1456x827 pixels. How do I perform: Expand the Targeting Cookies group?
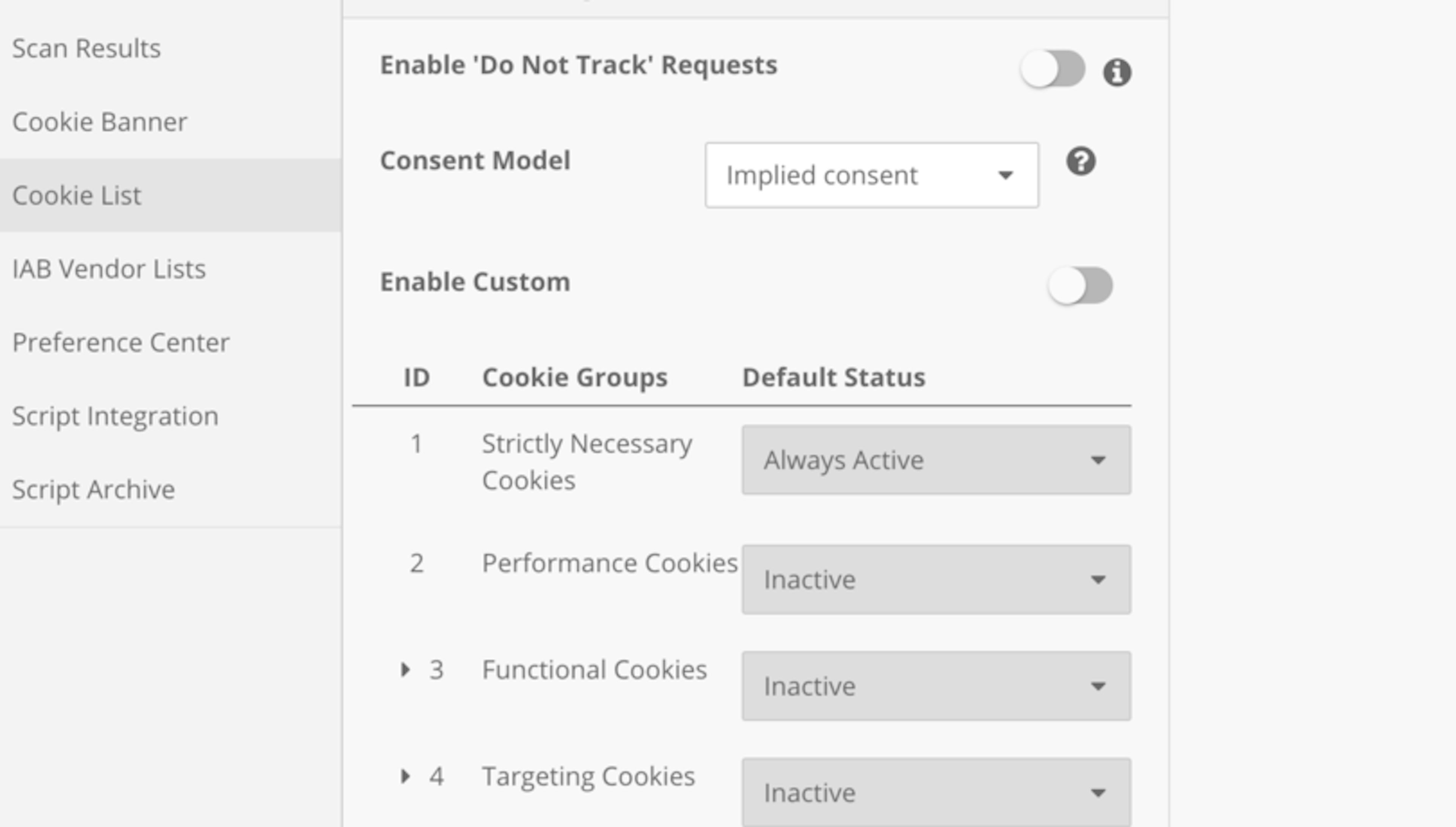(x=405, y=777)
